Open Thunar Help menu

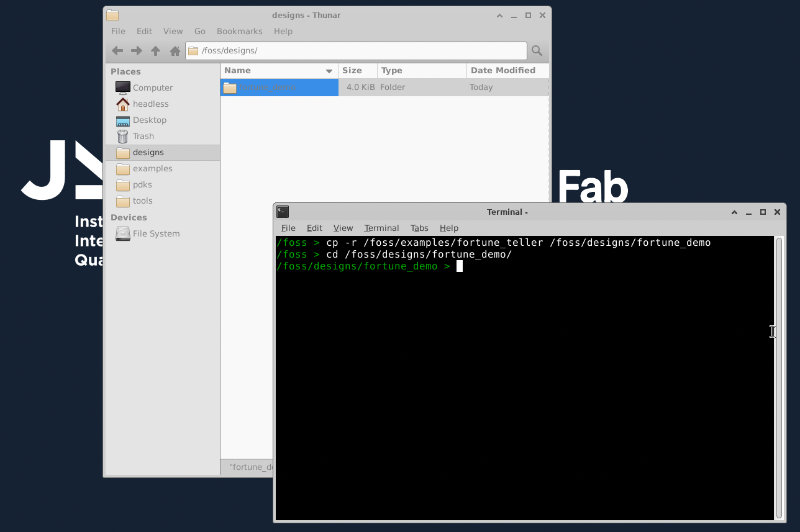point(283,31)
